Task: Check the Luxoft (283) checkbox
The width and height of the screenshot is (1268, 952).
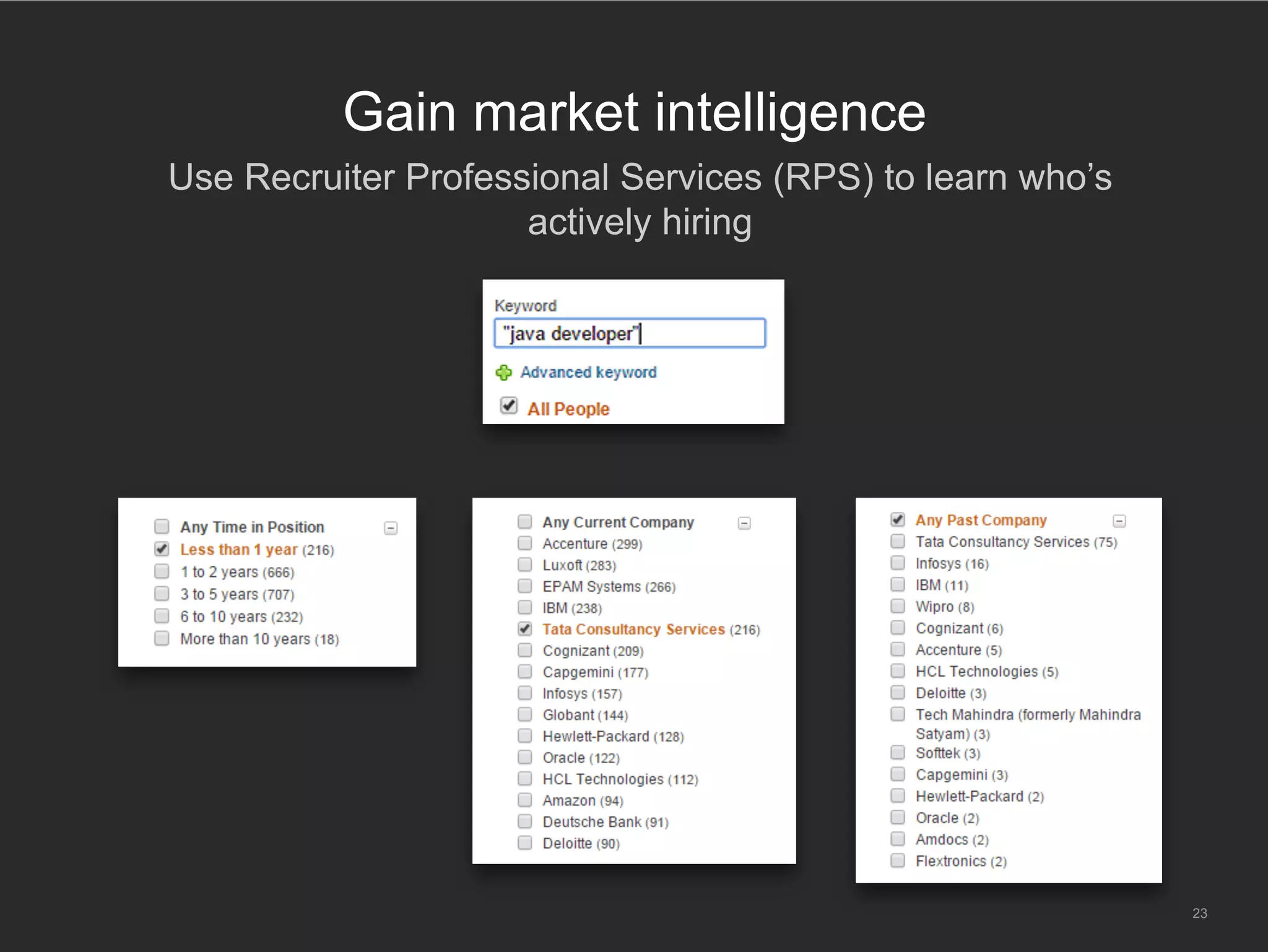Action: [525, 565]
